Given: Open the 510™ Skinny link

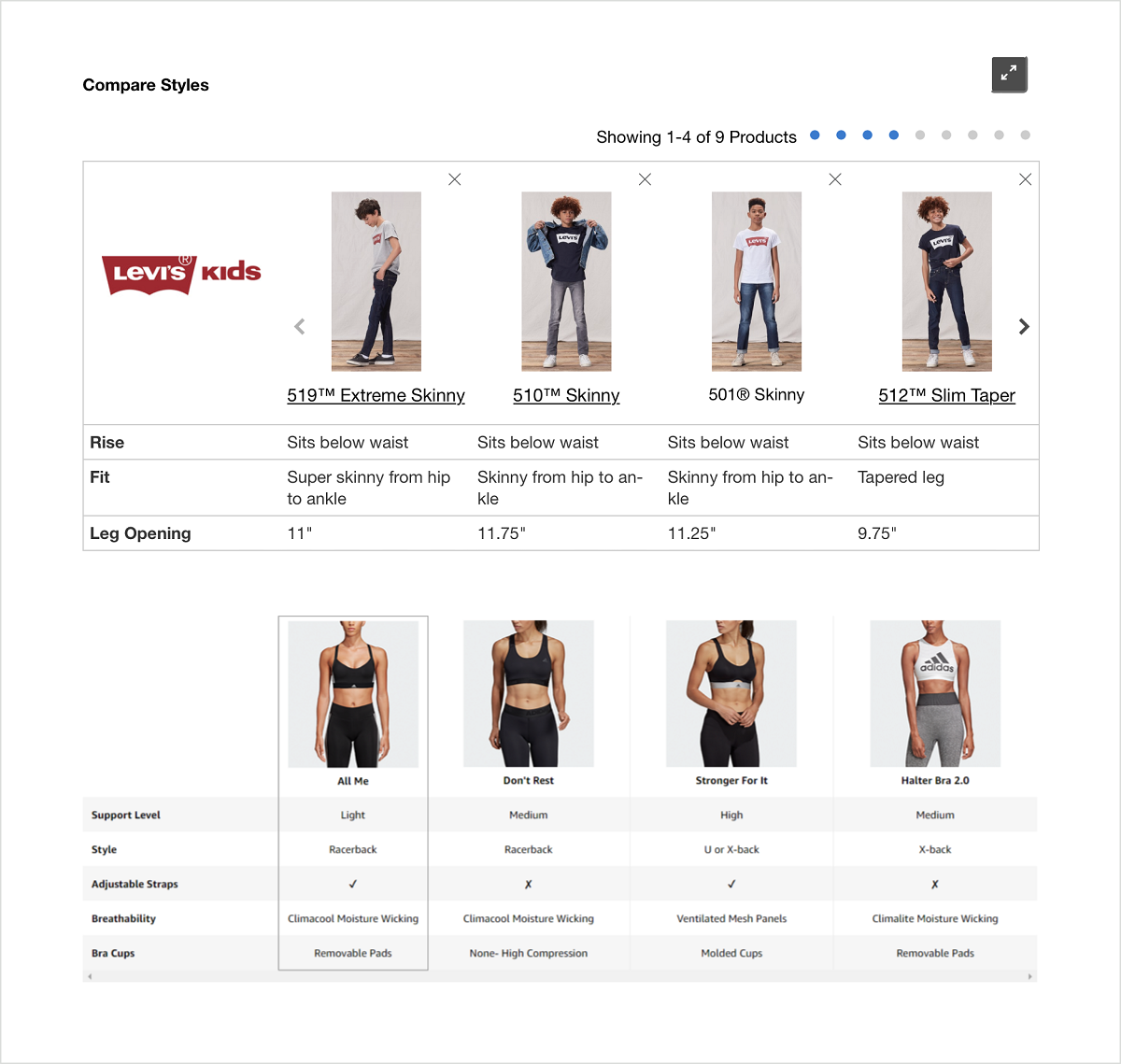Looking at the screenshot, I should tap(566, 395).
